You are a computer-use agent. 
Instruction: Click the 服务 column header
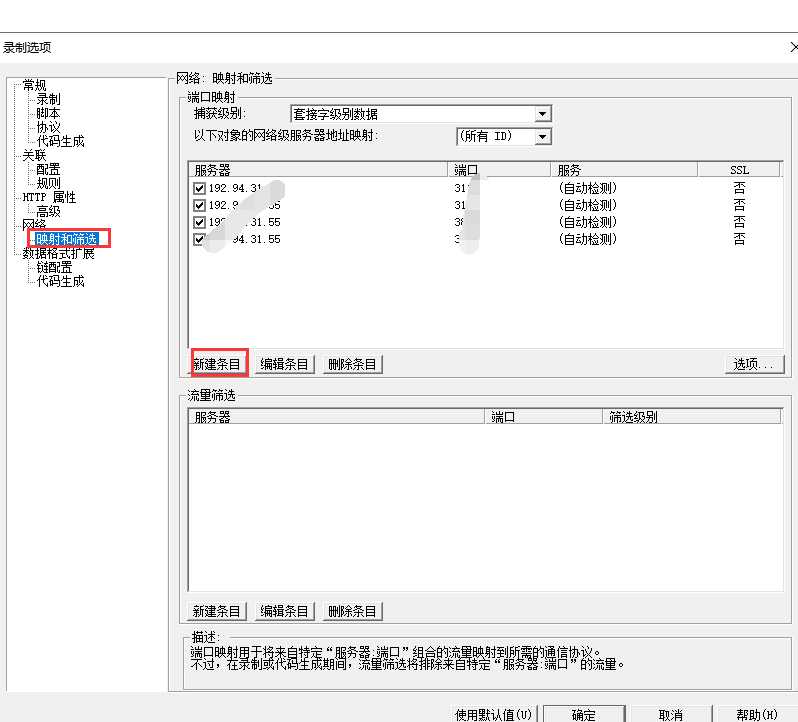point(624,169)
